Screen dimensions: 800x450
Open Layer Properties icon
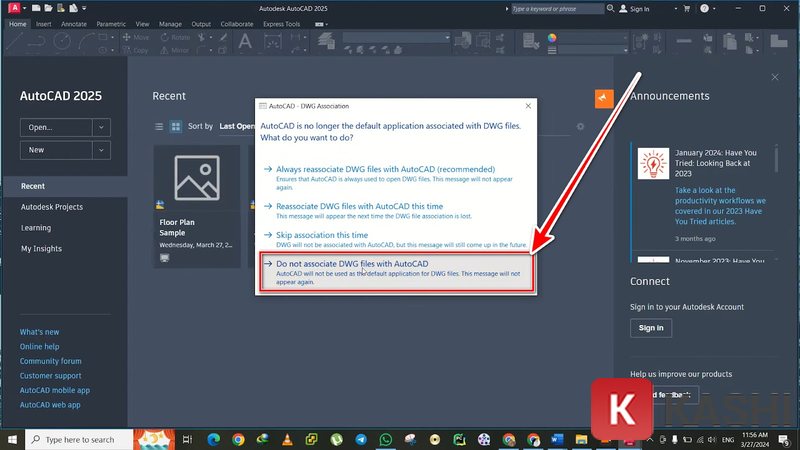327,40
